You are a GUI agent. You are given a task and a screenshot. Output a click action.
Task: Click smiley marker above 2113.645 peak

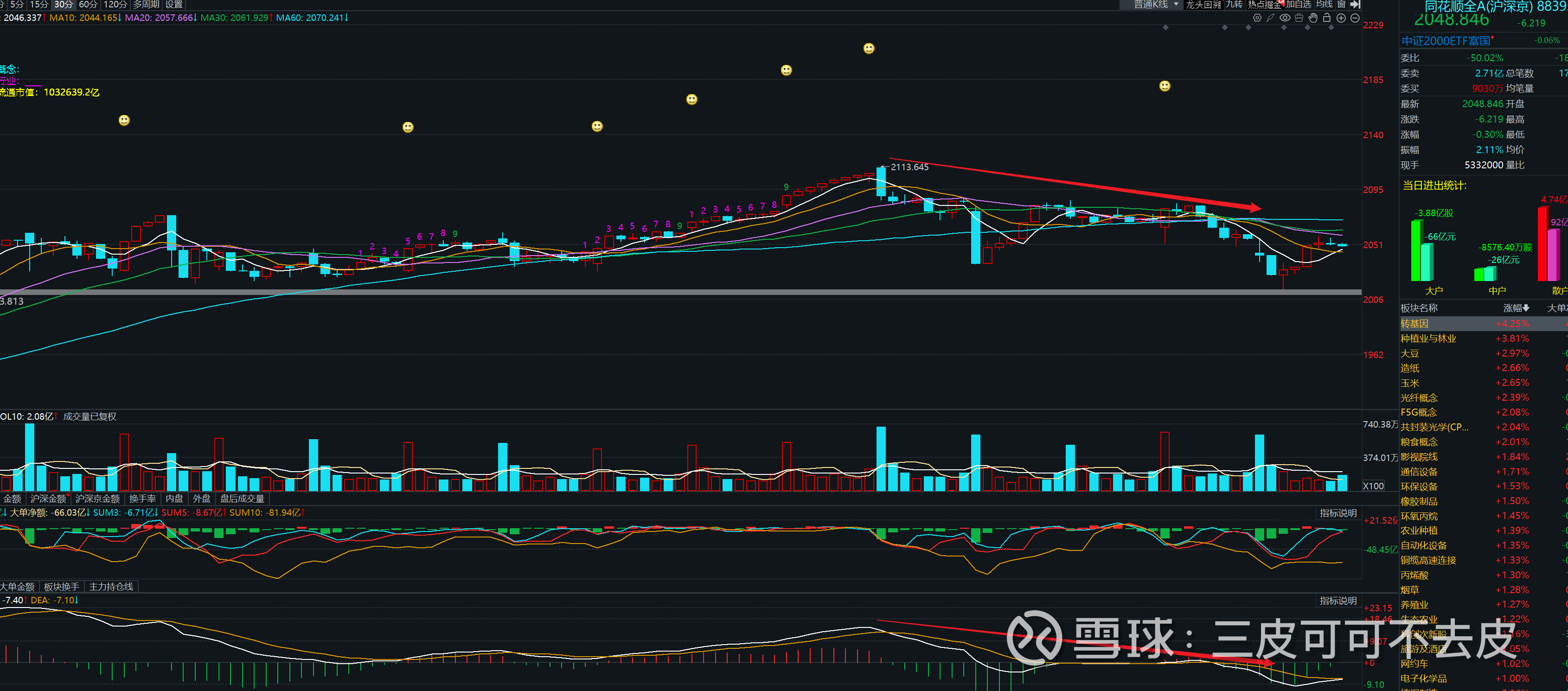869,49
